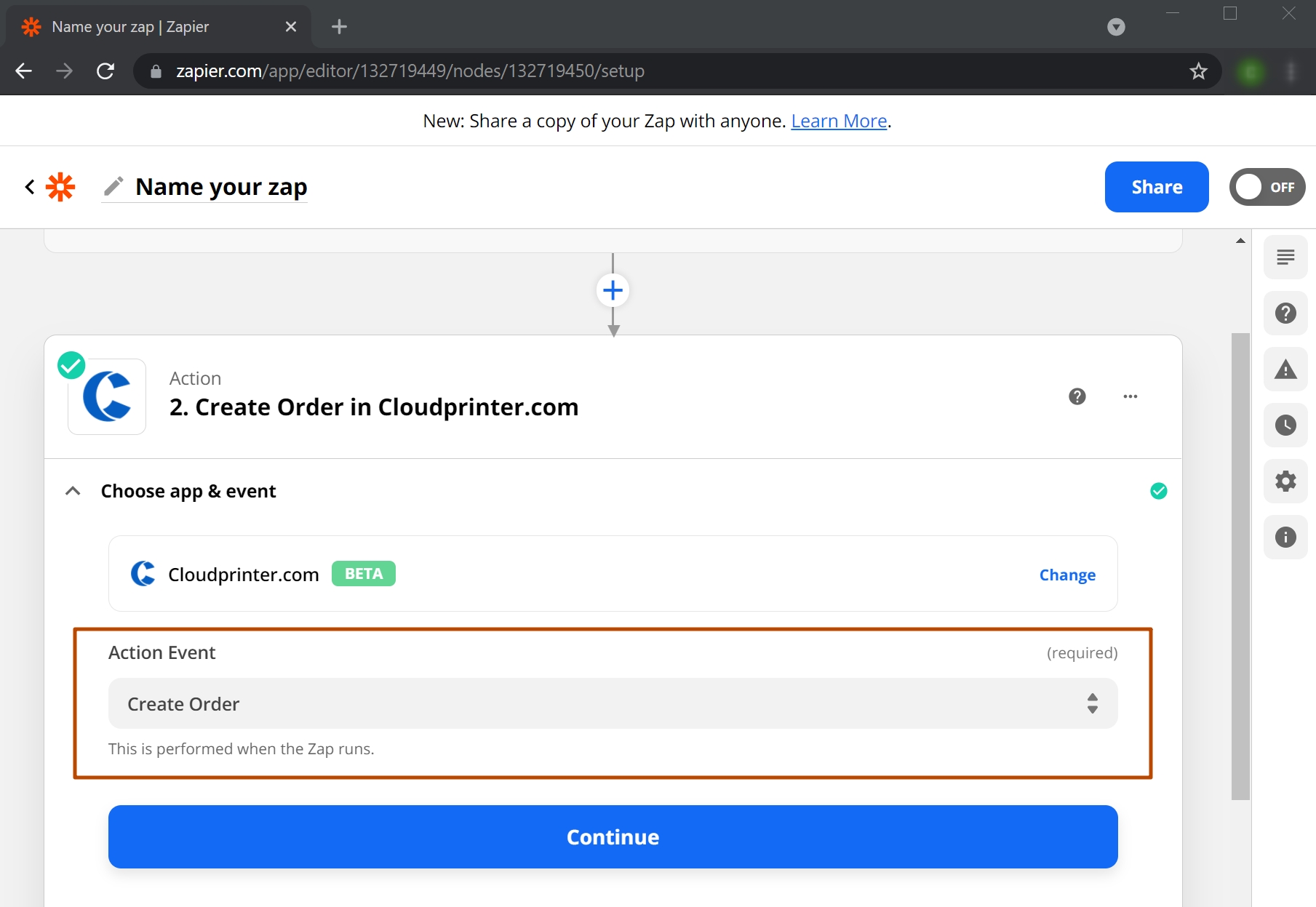
Task: Open a new browser tab
Action: point(339,27)
